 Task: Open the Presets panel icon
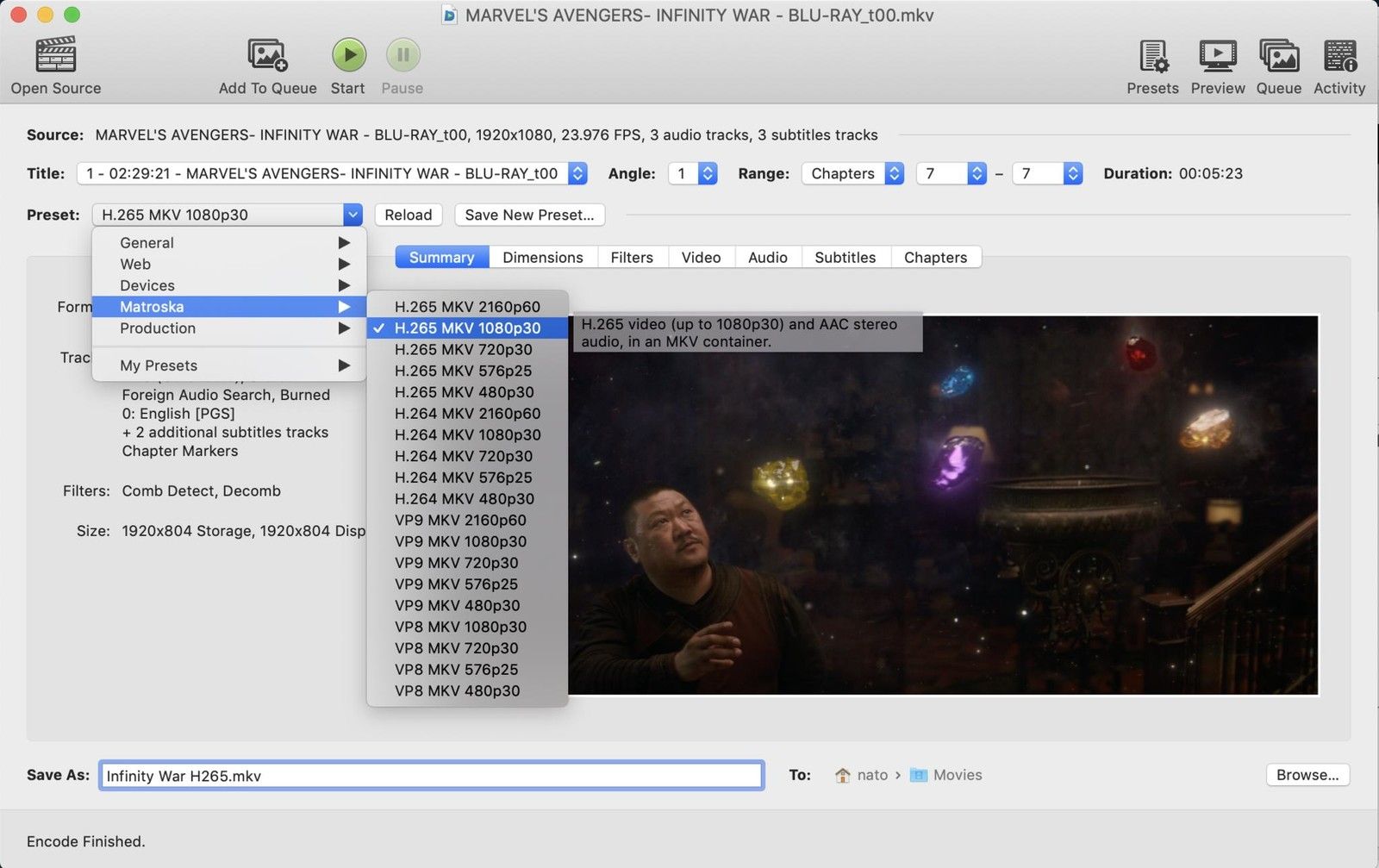(x=1152, y=57)
